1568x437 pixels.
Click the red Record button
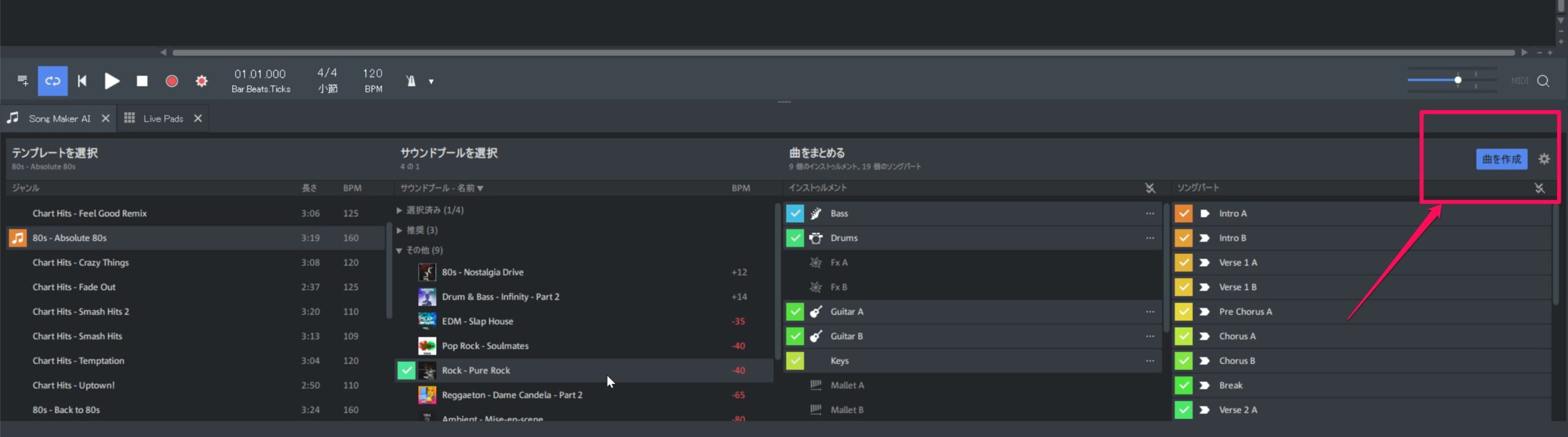(172, 81)
